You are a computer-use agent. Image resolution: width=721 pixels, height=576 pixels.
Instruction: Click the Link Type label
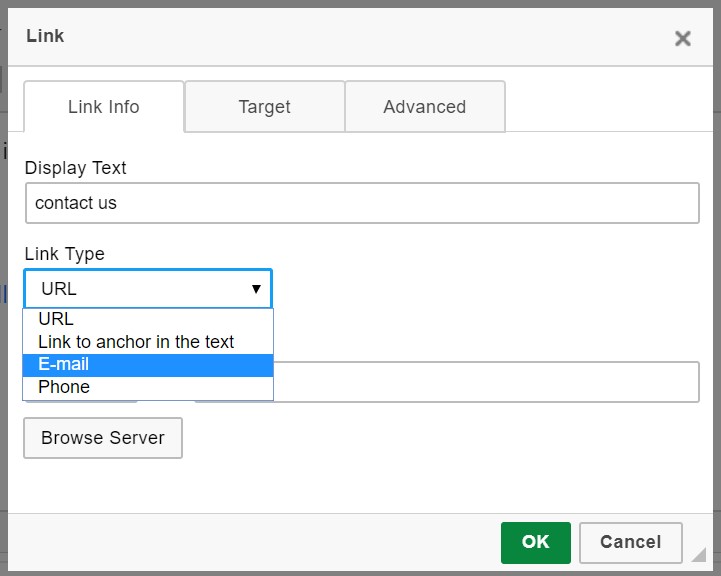click(65, 254)
